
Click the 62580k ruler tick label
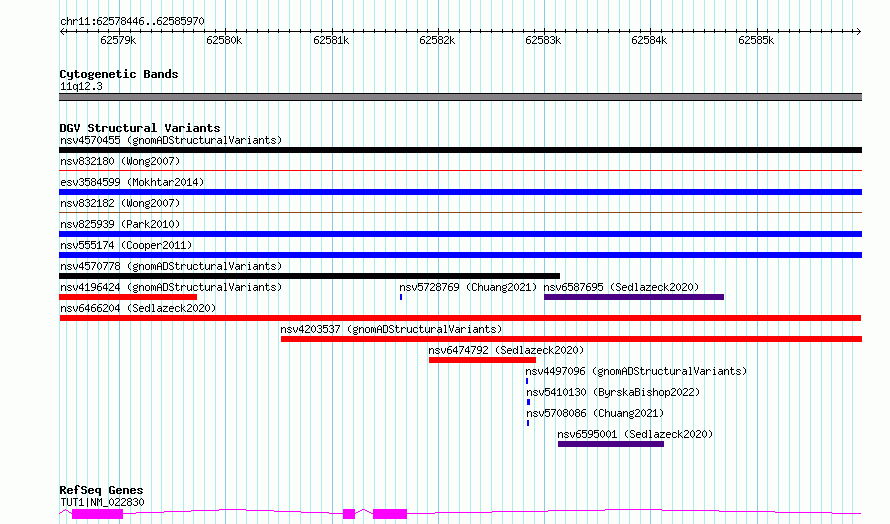tap(224, 40)
